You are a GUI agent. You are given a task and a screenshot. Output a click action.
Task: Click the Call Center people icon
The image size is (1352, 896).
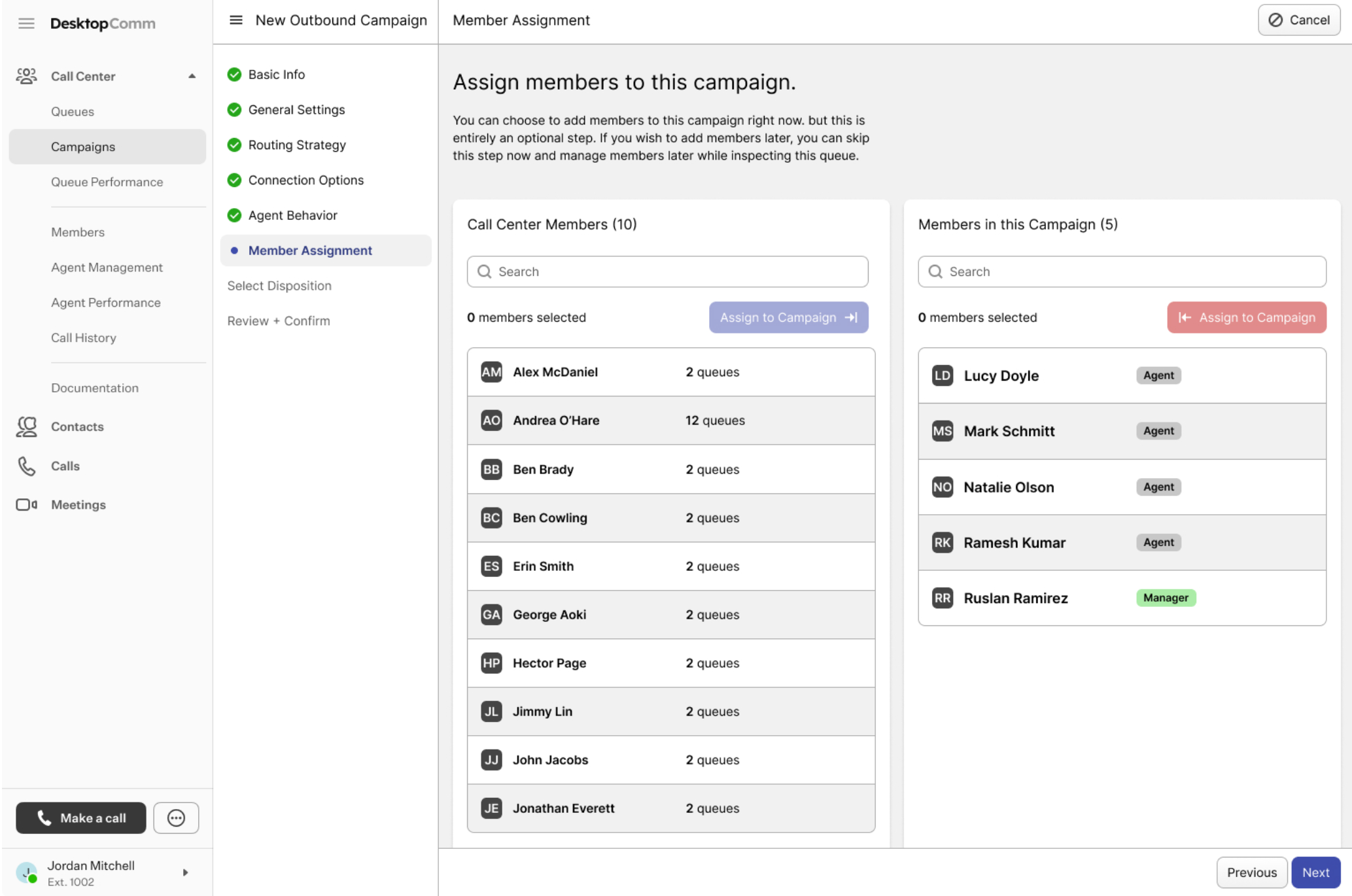tap(26, 76)
